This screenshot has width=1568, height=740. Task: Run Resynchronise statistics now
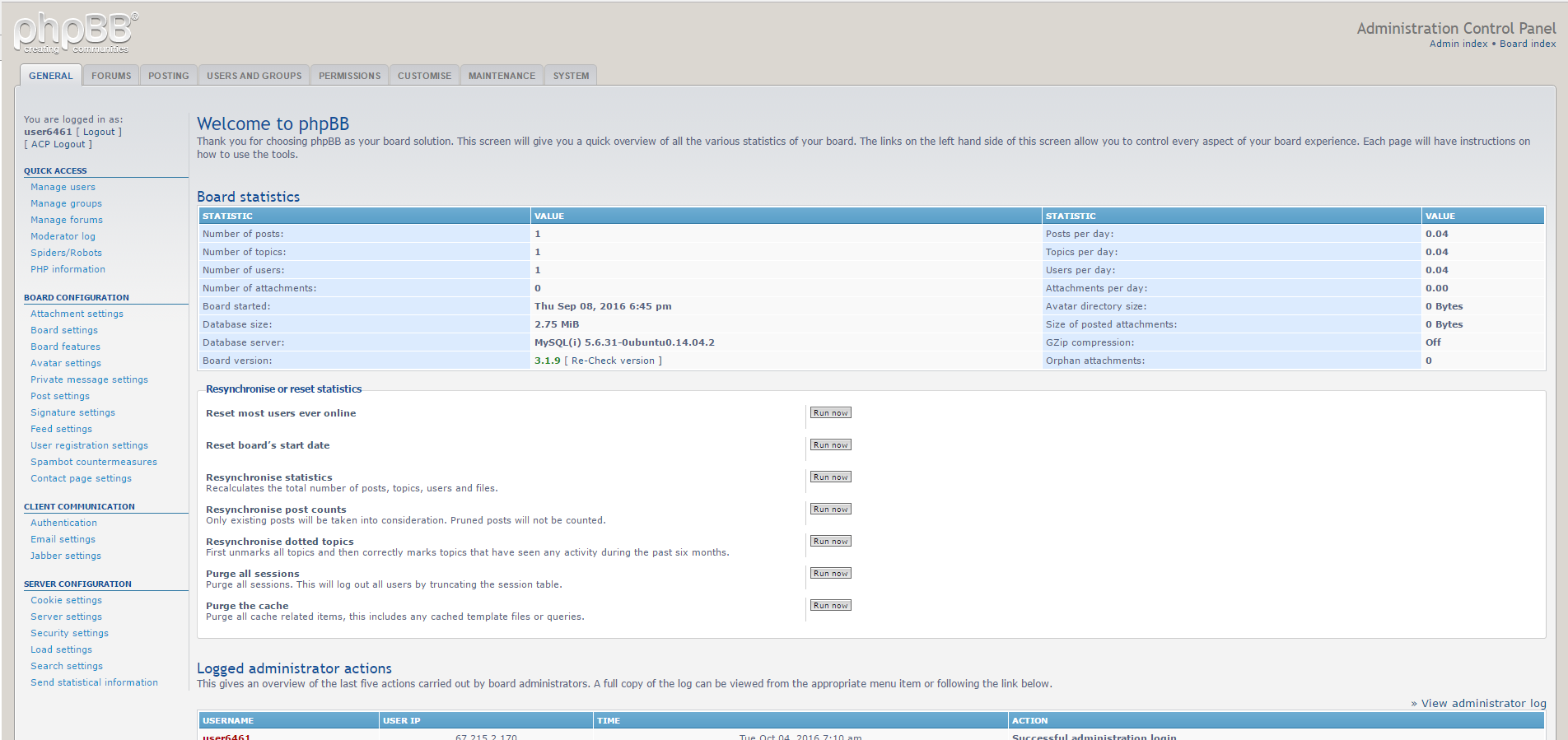pos(830,477)
